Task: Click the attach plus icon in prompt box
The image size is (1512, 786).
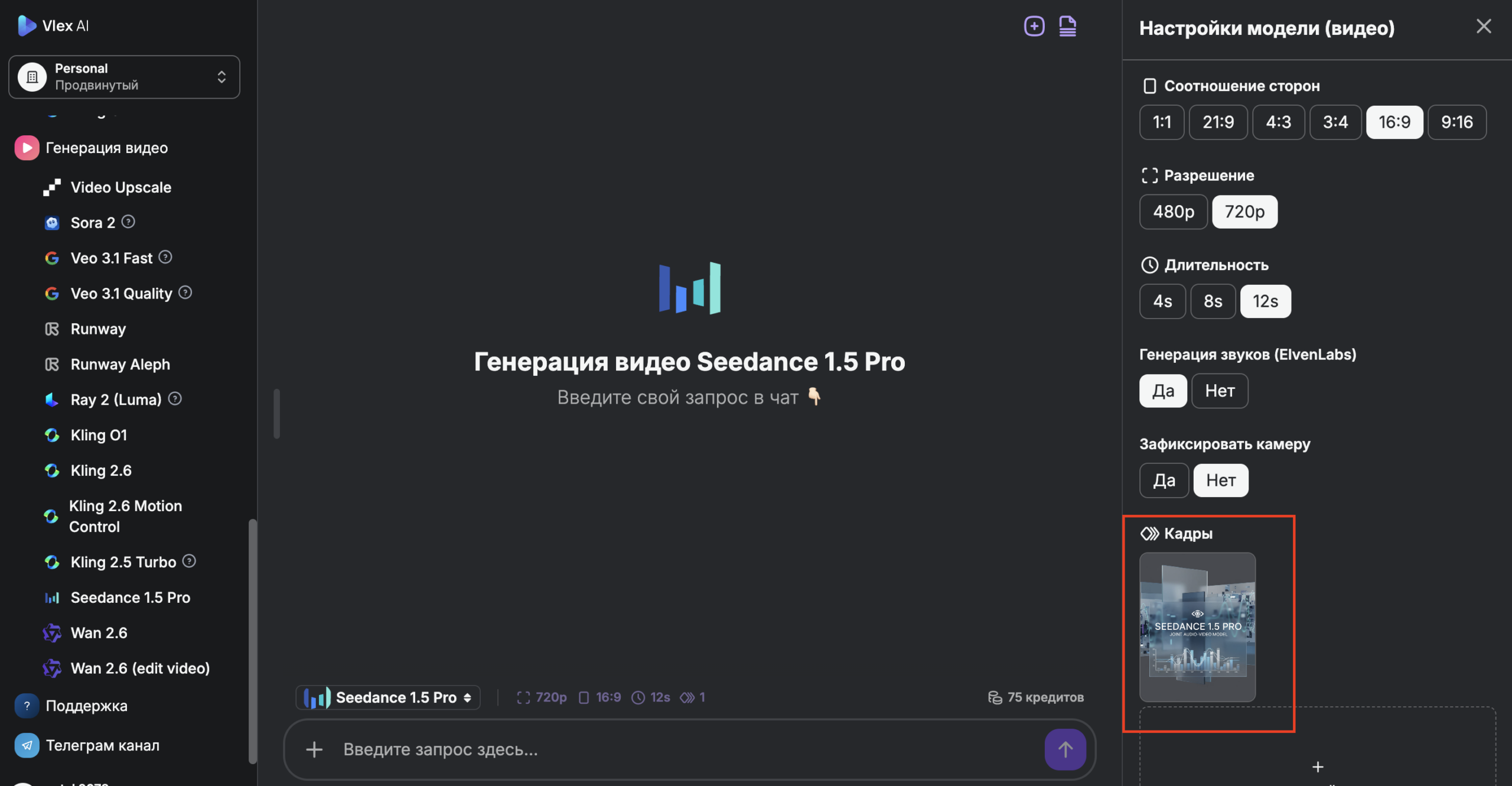Action: pos(314,749)
